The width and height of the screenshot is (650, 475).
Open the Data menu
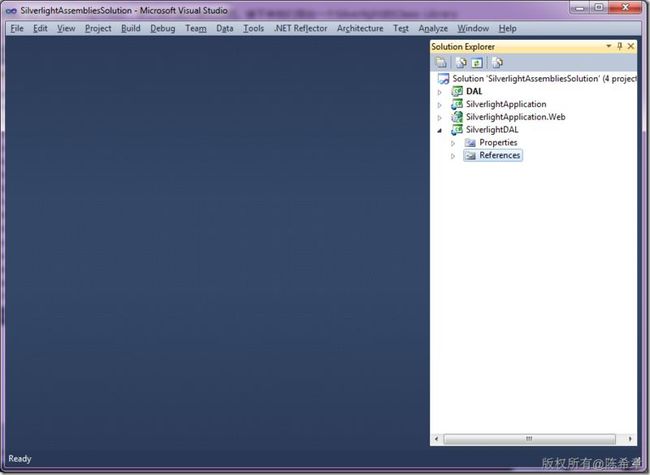tap(225, 28)
